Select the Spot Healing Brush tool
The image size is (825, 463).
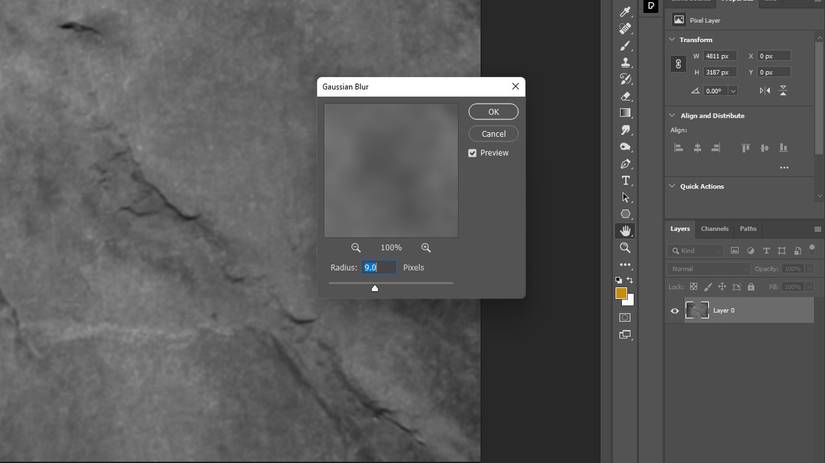(625, 28)
